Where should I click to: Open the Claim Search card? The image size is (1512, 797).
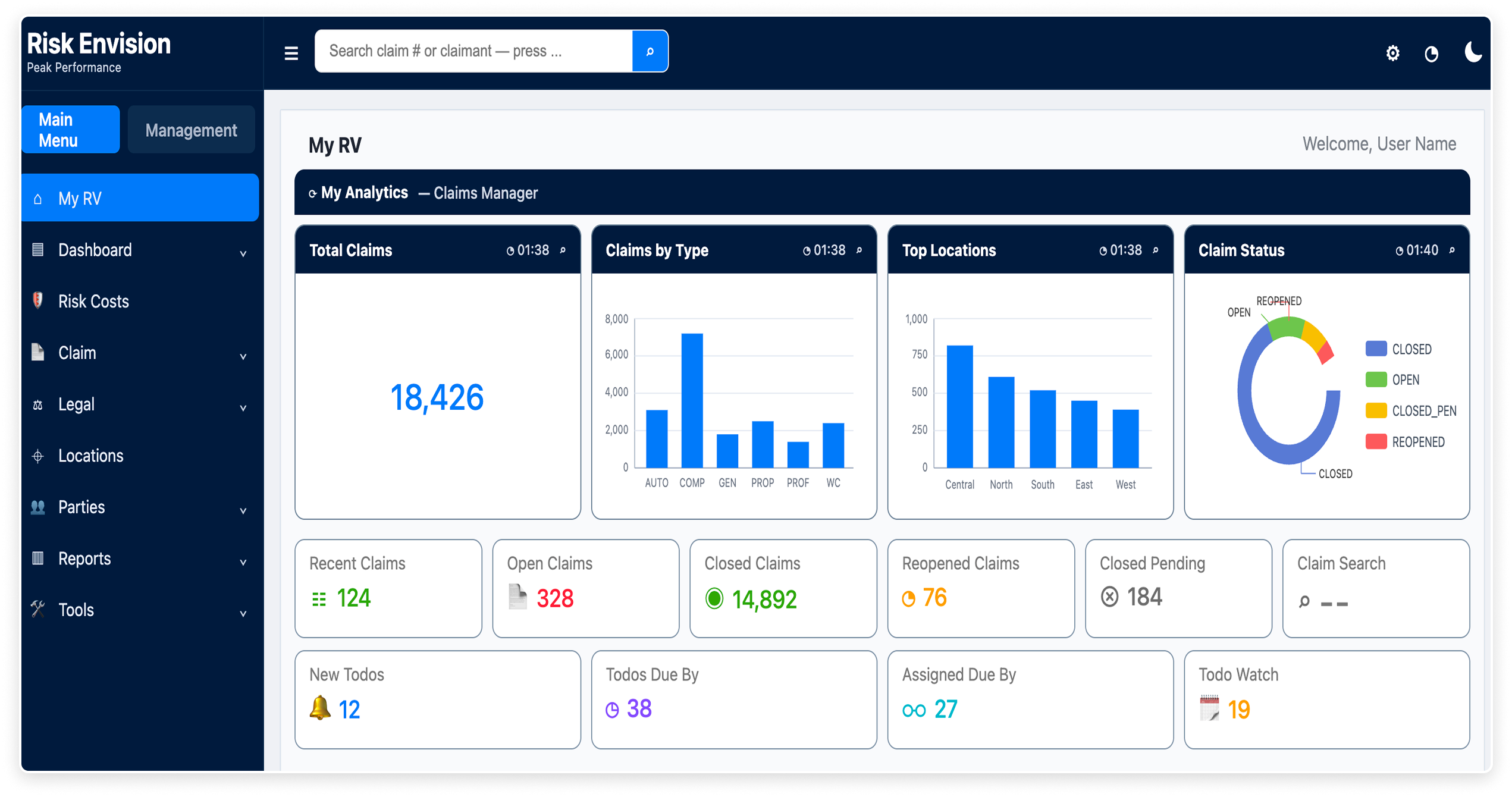pos(1376,588)
